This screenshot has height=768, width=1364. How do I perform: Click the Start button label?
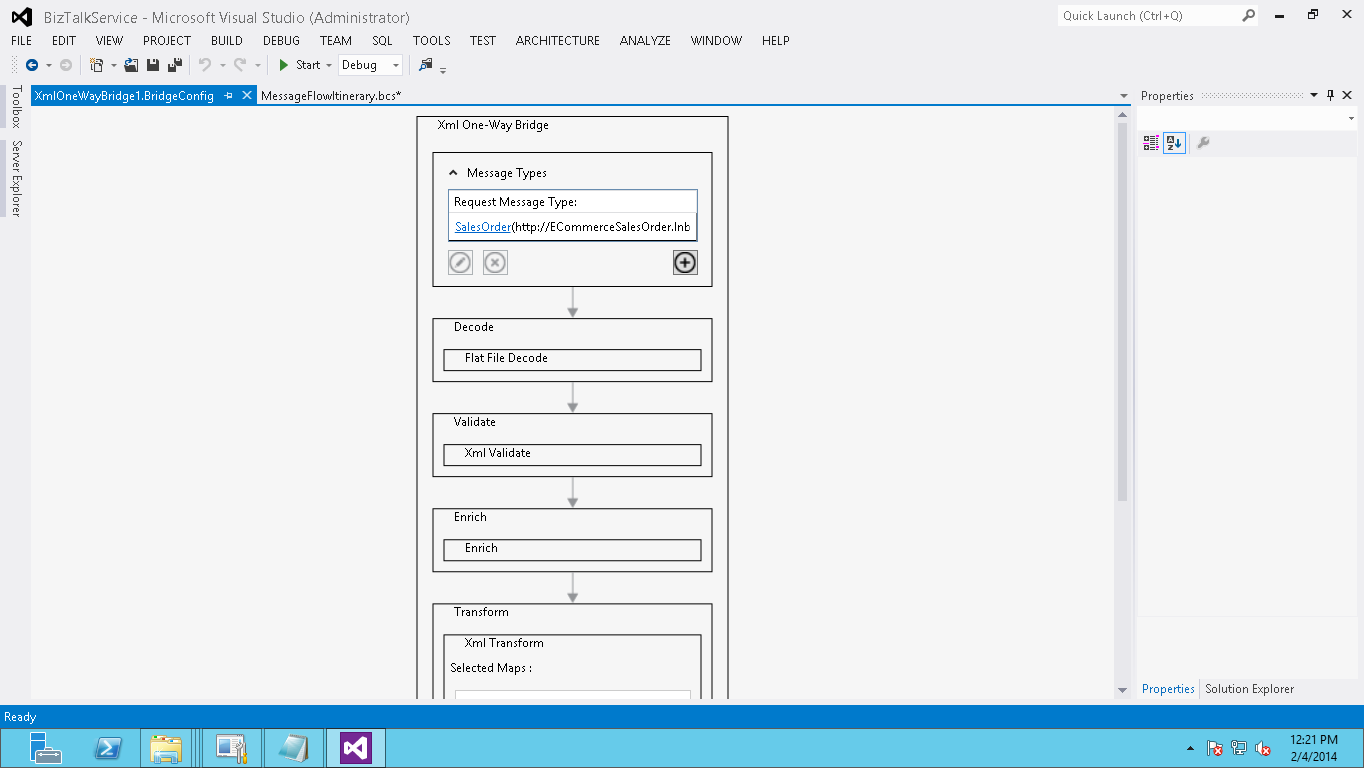(308, 65)
